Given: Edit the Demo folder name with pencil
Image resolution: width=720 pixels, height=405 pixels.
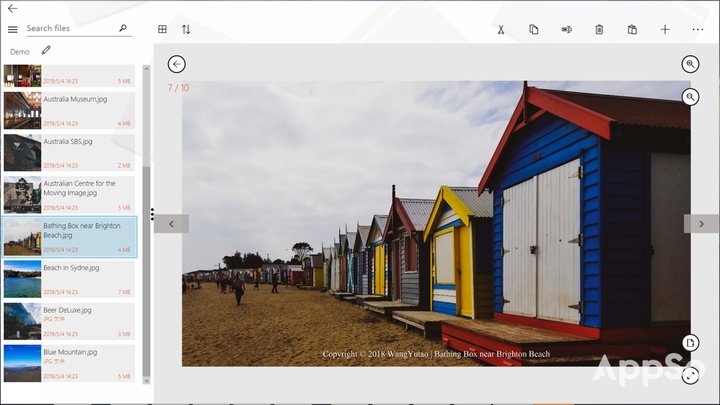Looking at the screenshot, I should point(46,51).
